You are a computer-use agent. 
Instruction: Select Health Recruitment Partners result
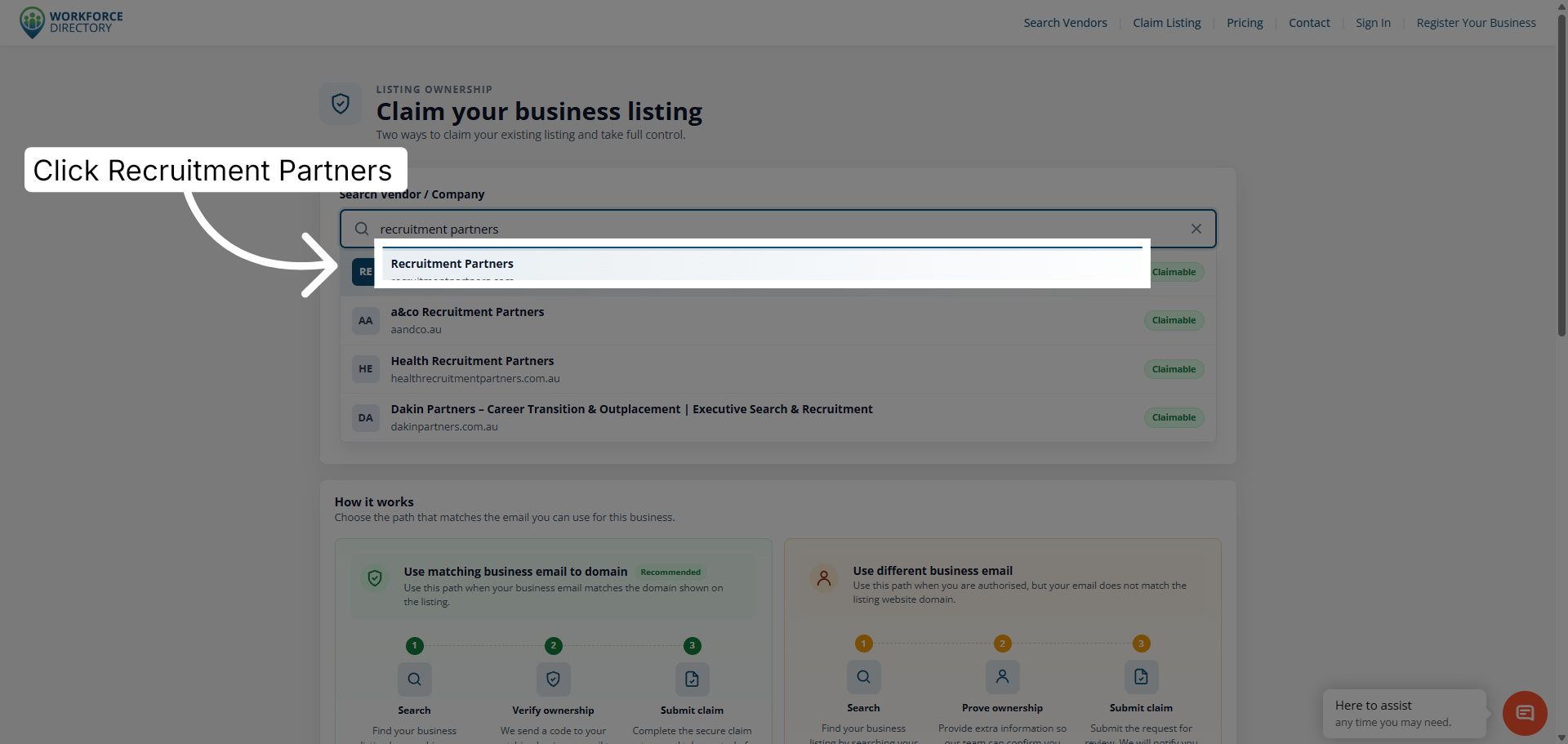[777, 369]
